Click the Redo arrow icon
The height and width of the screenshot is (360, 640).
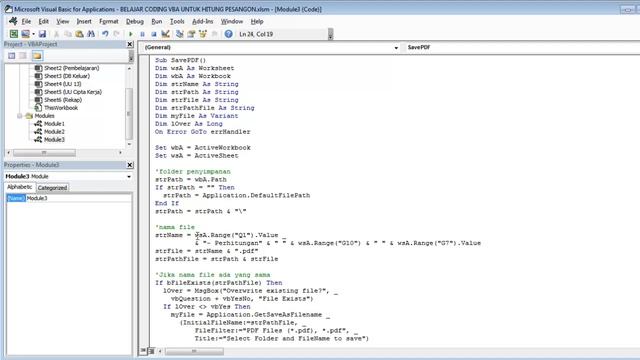pos(117,34)
